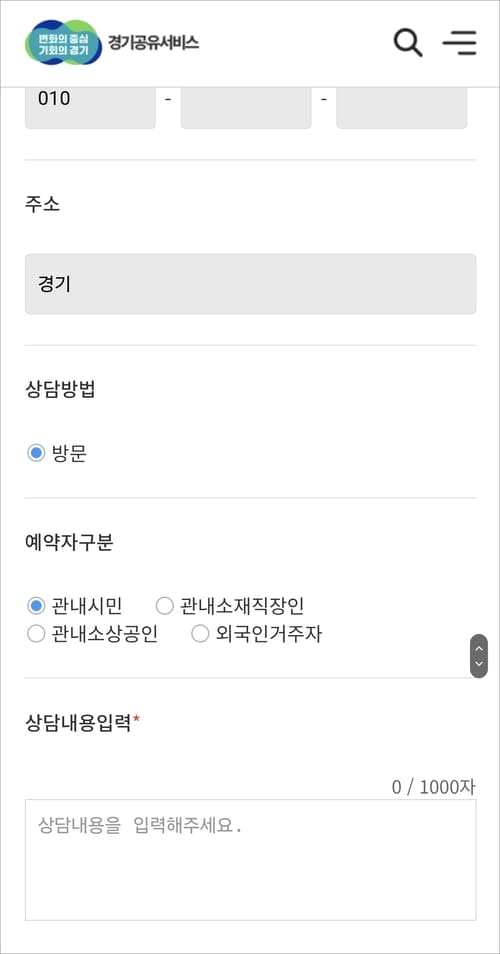Select the 관내시민 radio option
The height and width of the screenshot is (954, 500).
pyautogui.click(x=36, y=606)
